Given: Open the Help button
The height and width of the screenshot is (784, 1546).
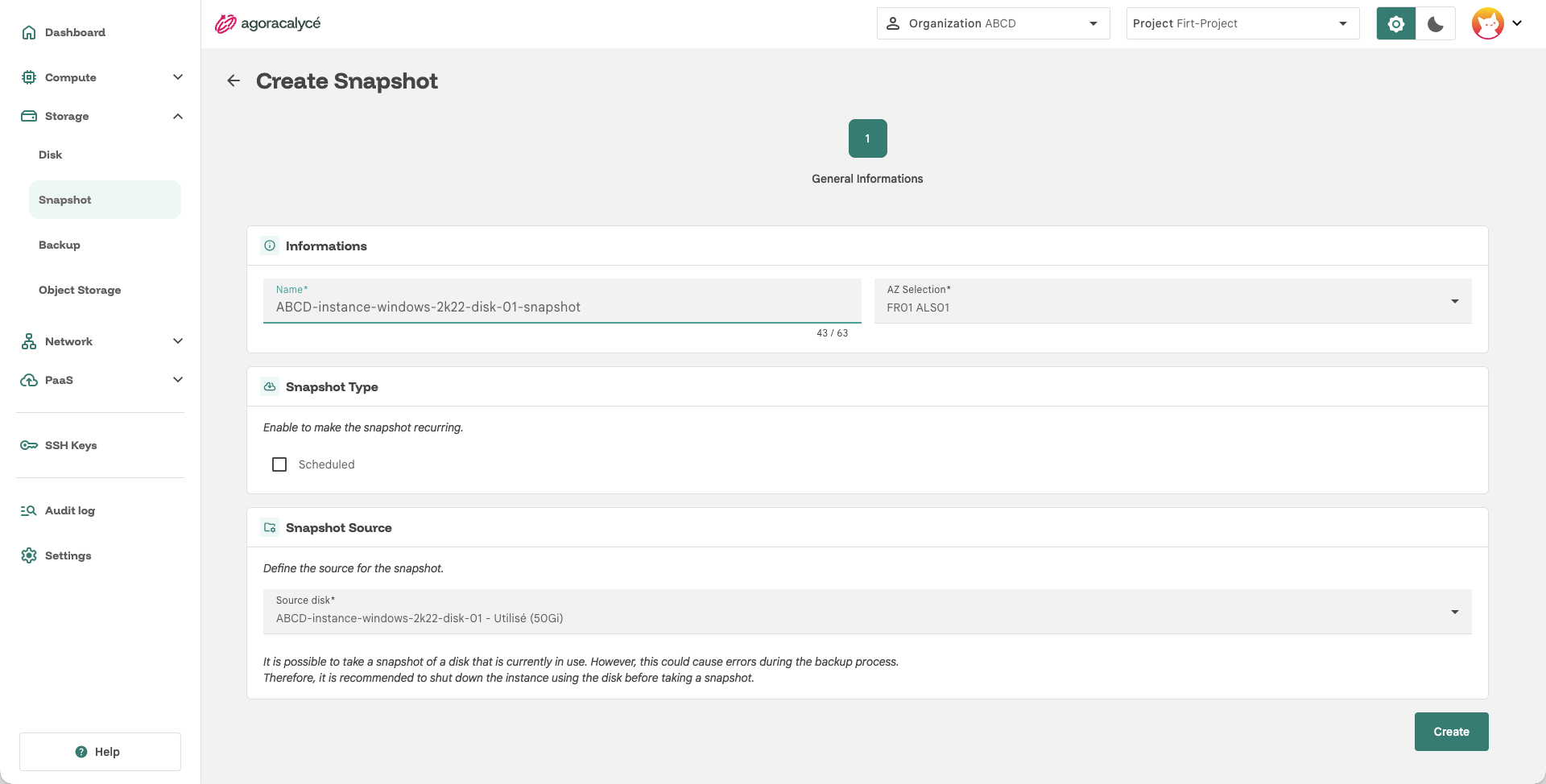Looking at the screenshot, I should 100,752.
